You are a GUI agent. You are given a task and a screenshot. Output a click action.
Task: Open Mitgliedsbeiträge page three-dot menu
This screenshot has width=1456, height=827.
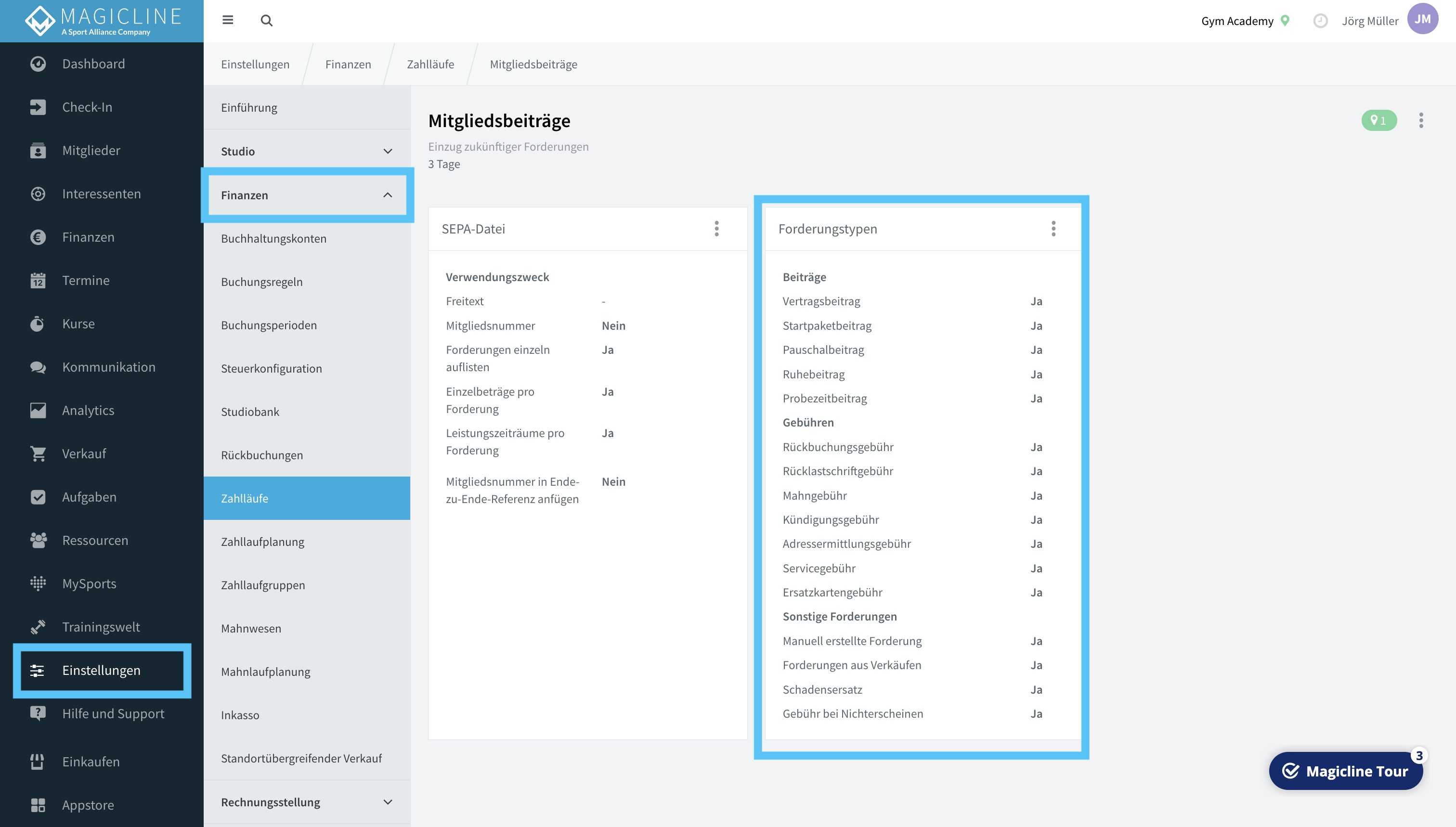point(1421,120)
